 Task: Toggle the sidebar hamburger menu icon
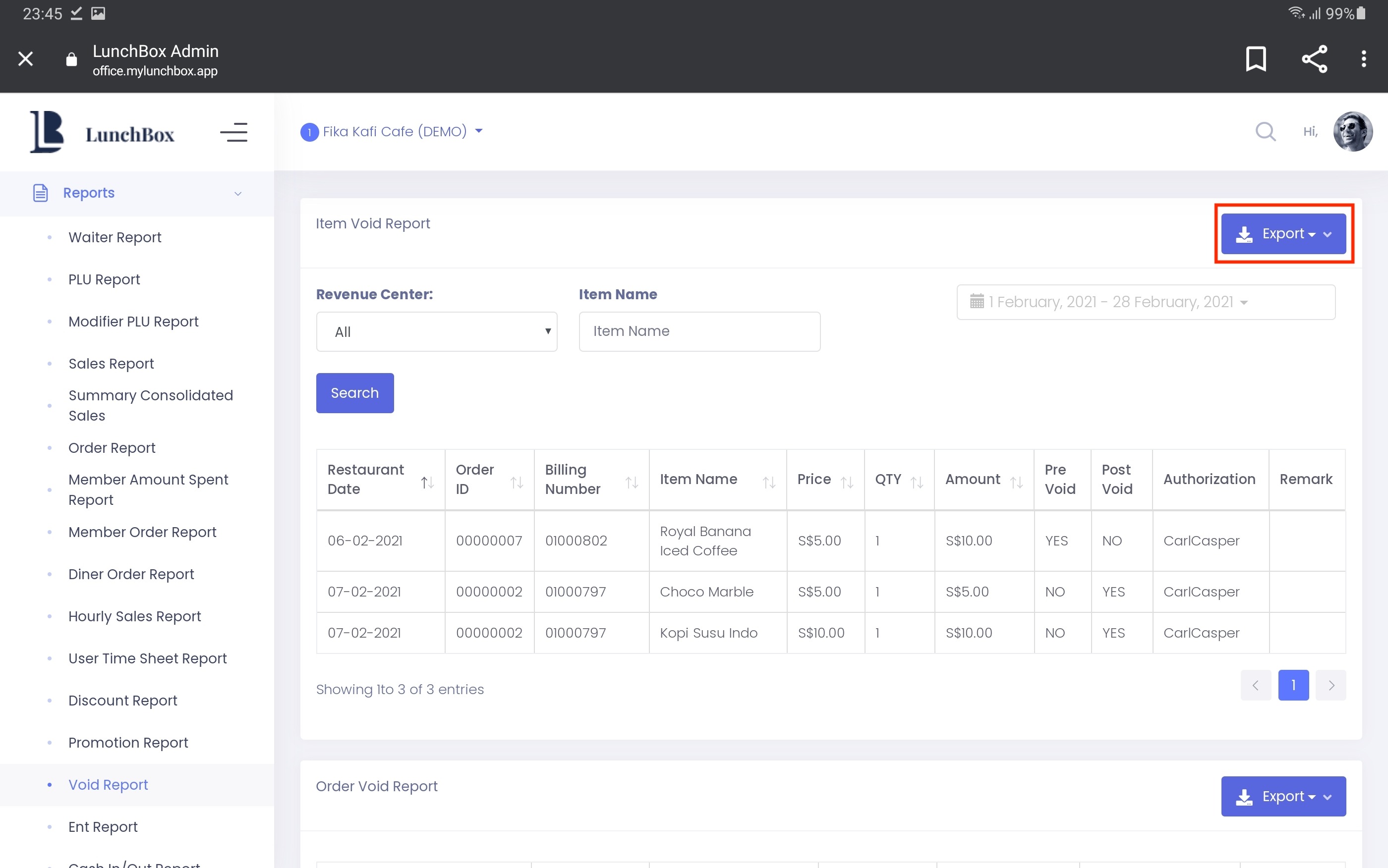pyautogui.click(x=233, y=133)
